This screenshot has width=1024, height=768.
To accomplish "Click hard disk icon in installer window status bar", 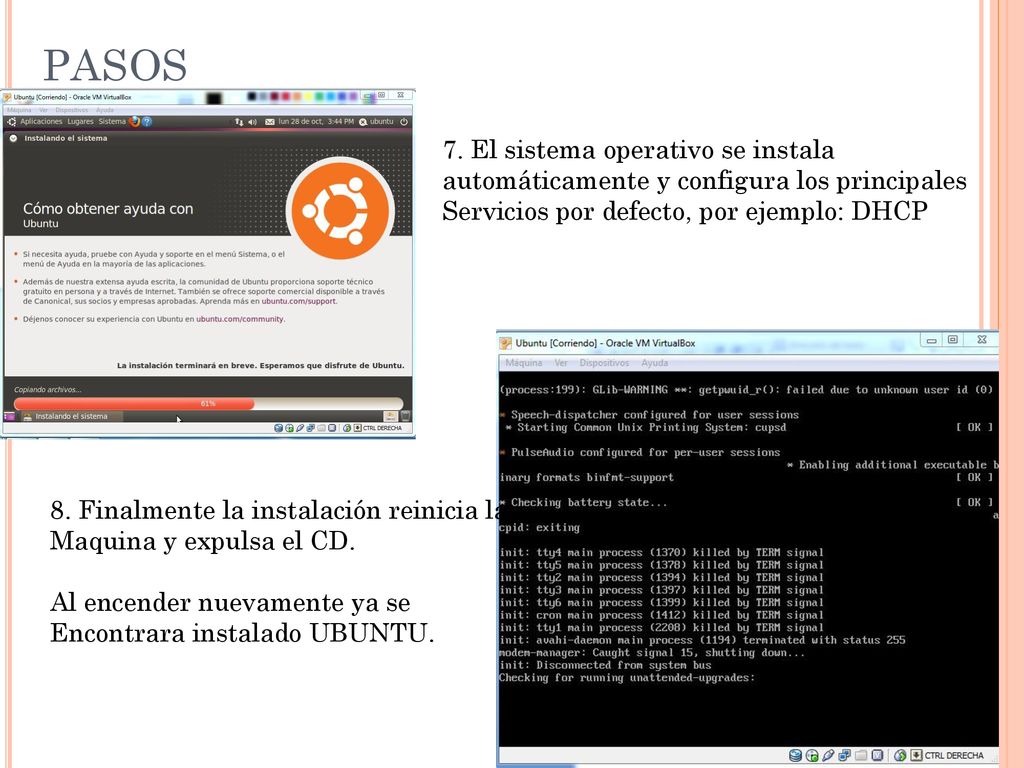I will (x=279, y=428).
